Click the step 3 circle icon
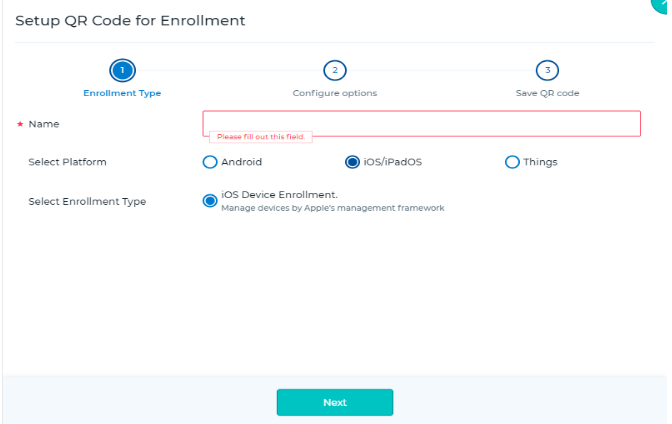 coord(547,70)
